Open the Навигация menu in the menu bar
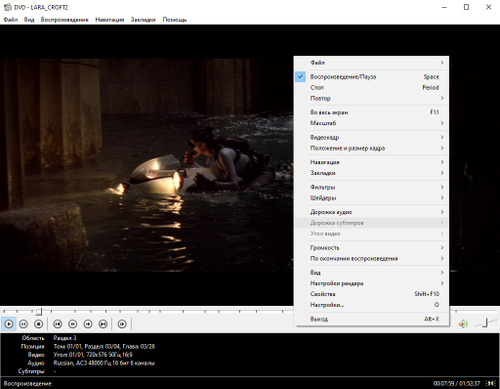Viewport: 500px width, 389px height. (109, 20)
